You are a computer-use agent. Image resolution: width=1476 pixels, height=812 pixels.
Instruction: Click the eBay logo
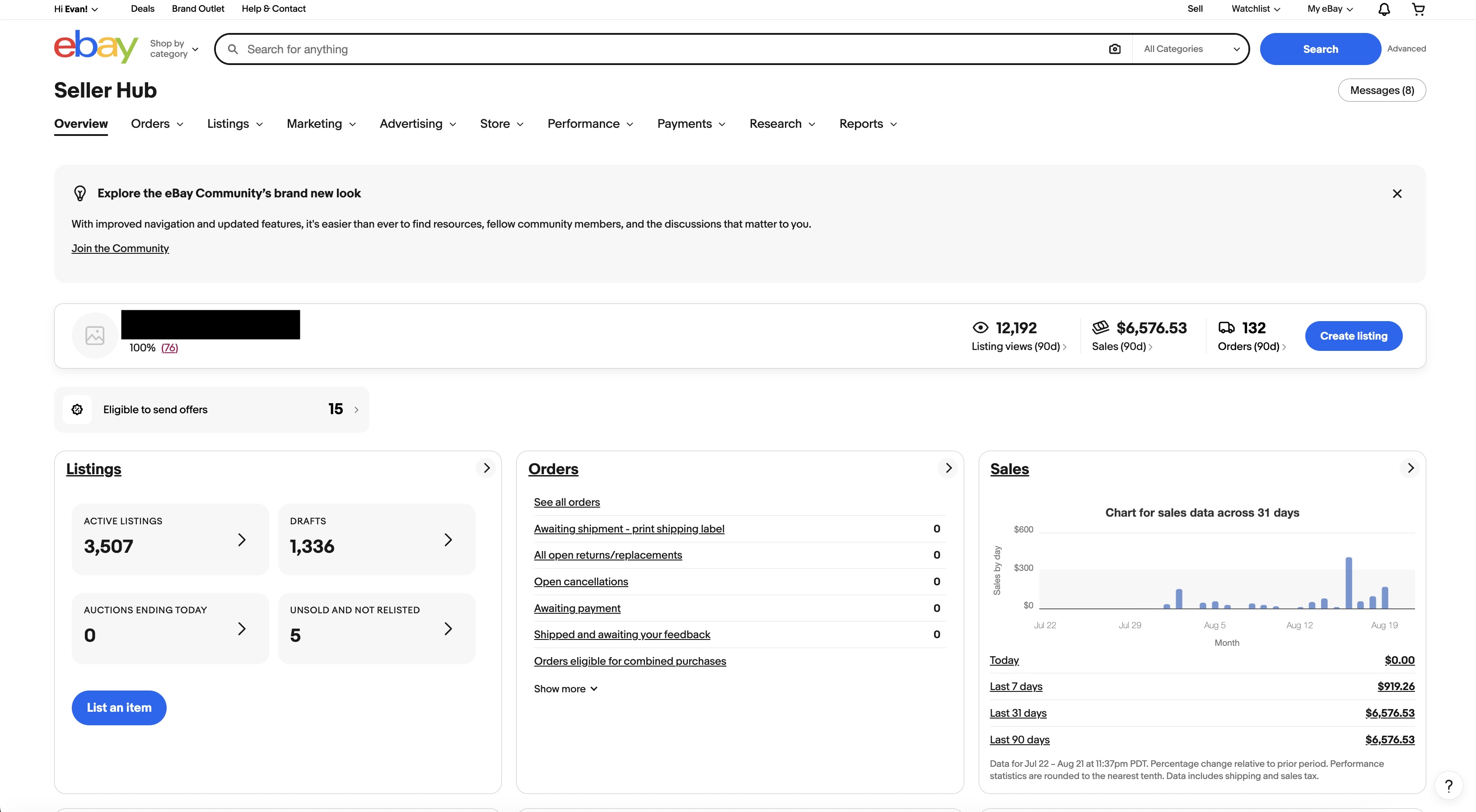tap(96, 47)
